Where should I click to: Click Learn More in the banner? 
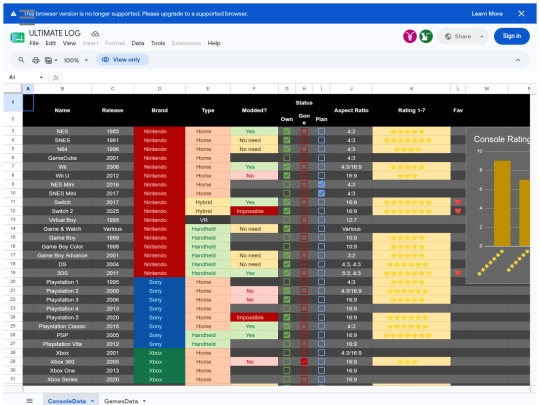click(487, 14)
